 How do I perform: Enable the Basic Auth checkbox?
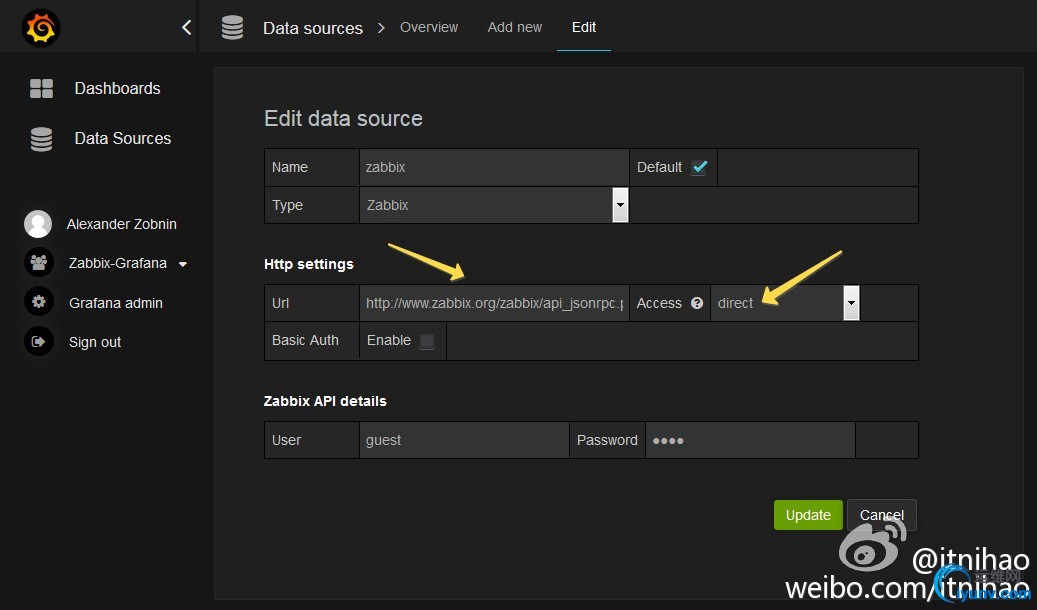click(427, 341)
